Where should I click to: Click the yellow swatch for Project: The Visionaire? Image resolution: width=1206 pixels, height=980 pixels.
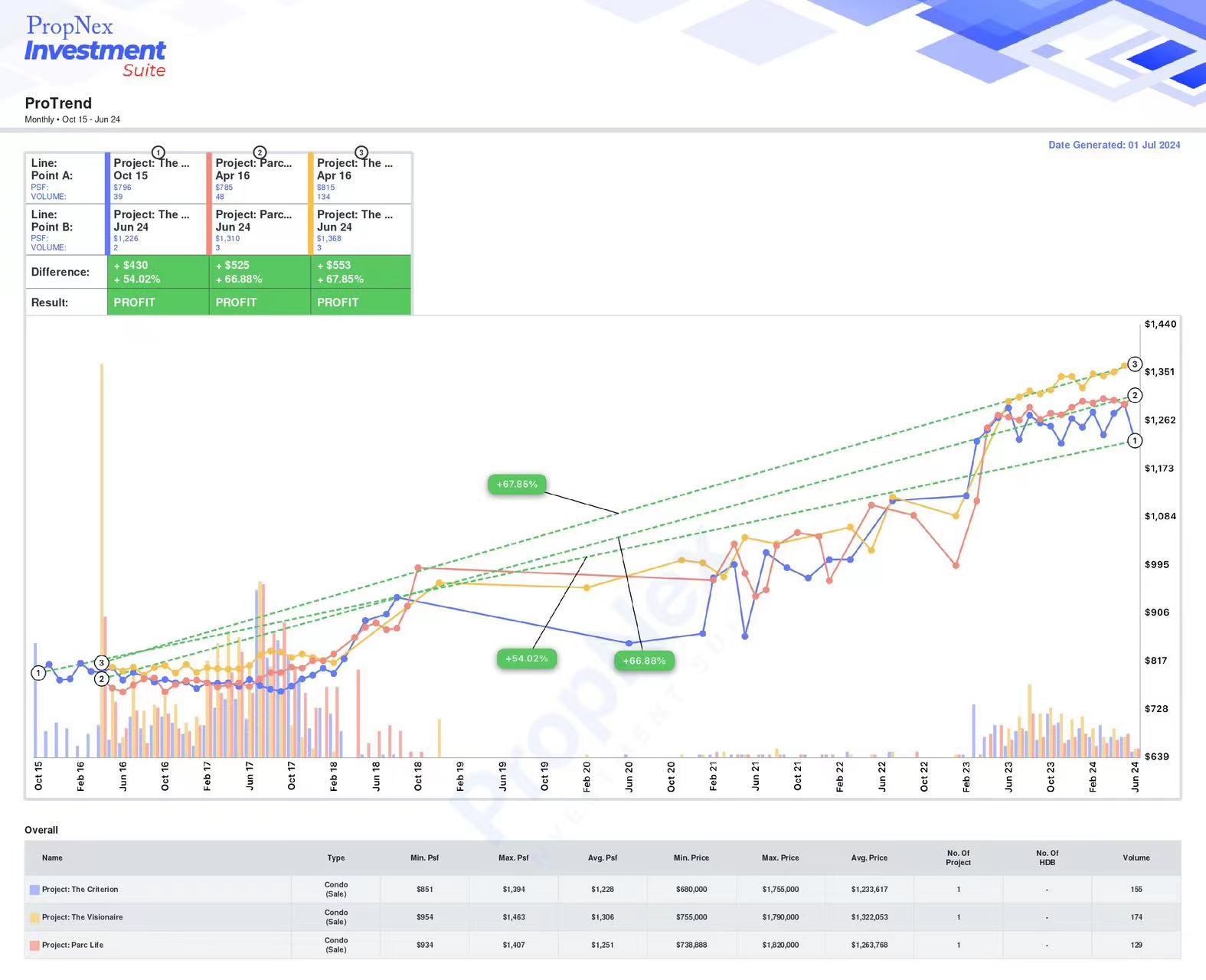coord(34,917)
